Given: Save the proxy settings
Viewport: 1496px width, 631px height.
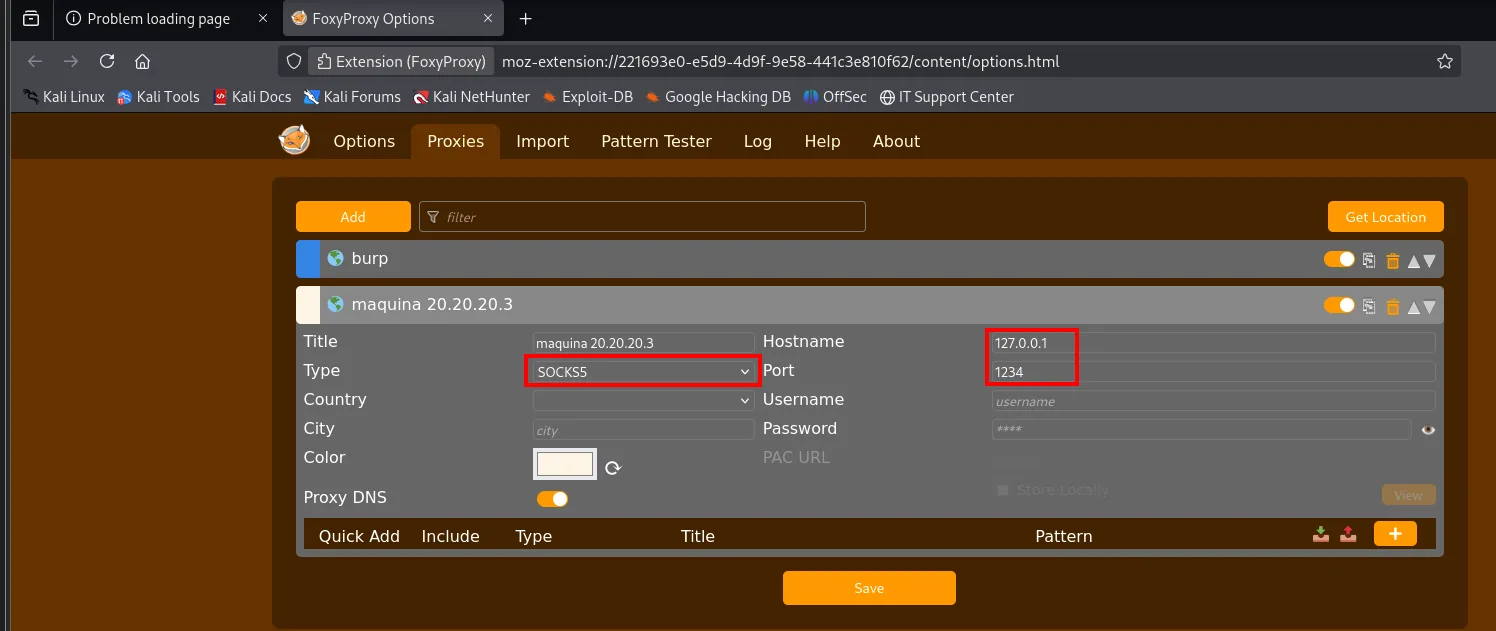Looking at the screenshot, I should (x=869, y=588).
